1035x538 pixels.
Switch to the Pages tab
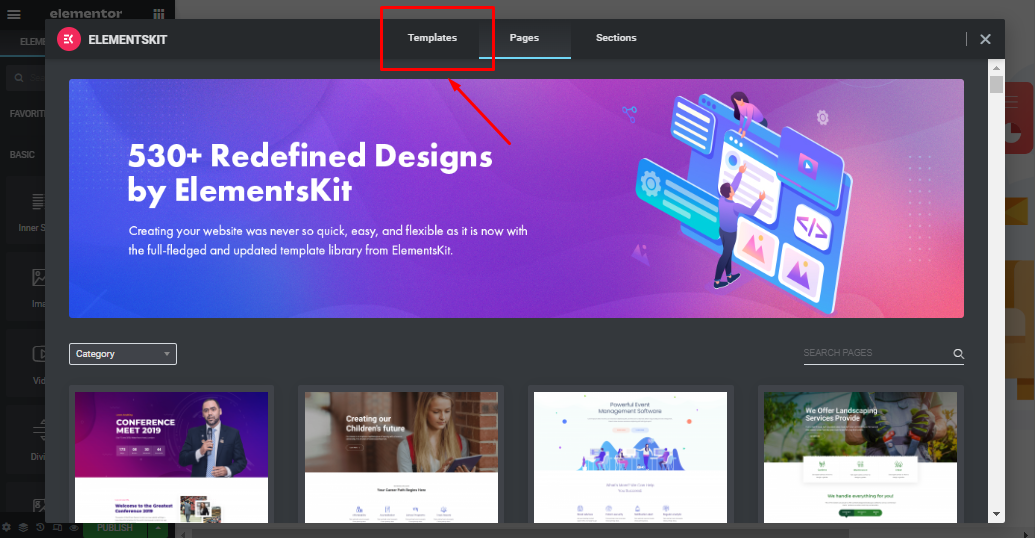pyautogui.click(x=524, y=38)
